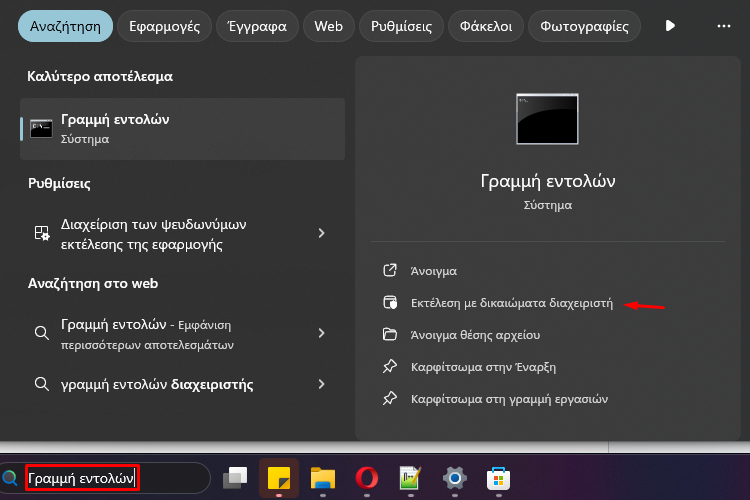Screen dimensions: 750x500
Task: Switch to the Εφαρμογές tab
Action: point(165,26)
